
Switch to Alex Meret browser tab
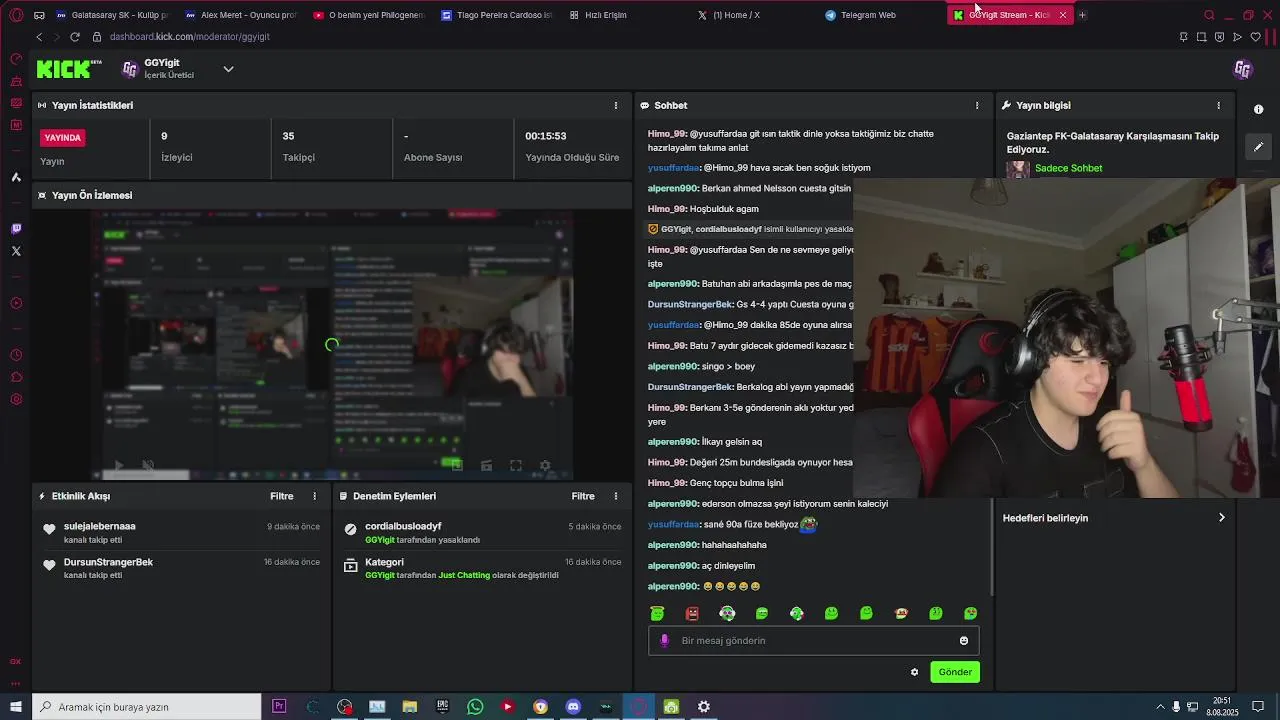point(241,15)
